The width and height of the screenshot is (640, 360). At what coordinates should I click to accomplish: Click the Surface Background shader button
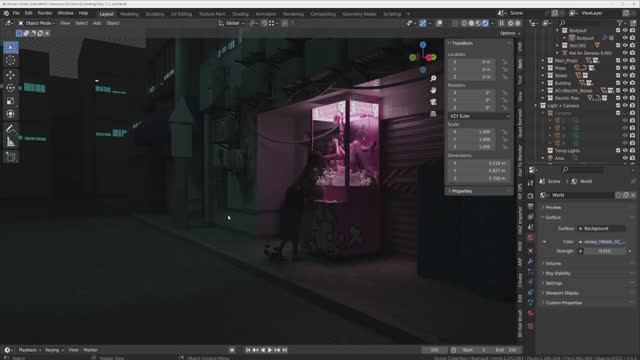pyautogui.click(x=601, y=229)
